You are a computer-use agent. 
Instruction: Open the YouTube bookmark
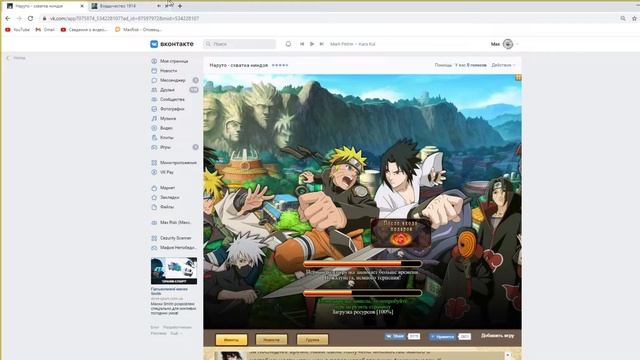click(18, 30)
